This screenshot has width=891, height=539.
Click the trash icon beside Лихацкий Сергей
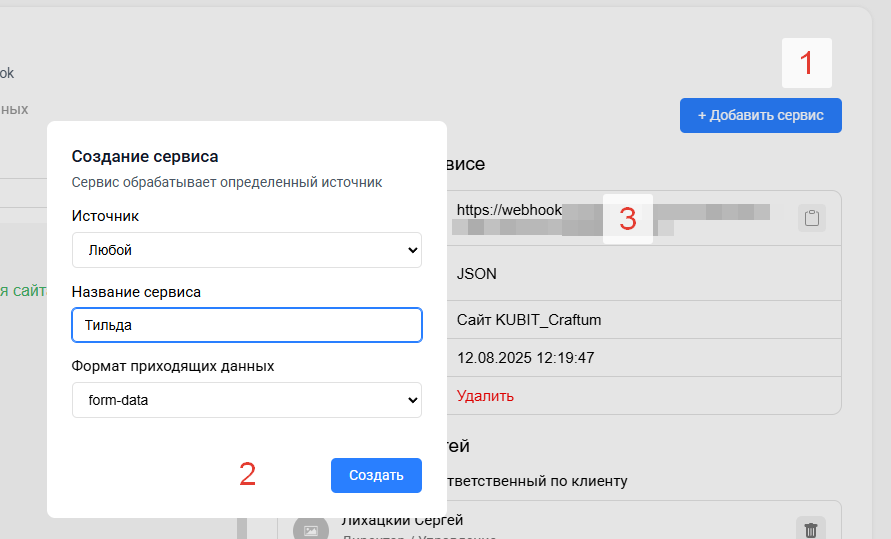pos(811,529)
